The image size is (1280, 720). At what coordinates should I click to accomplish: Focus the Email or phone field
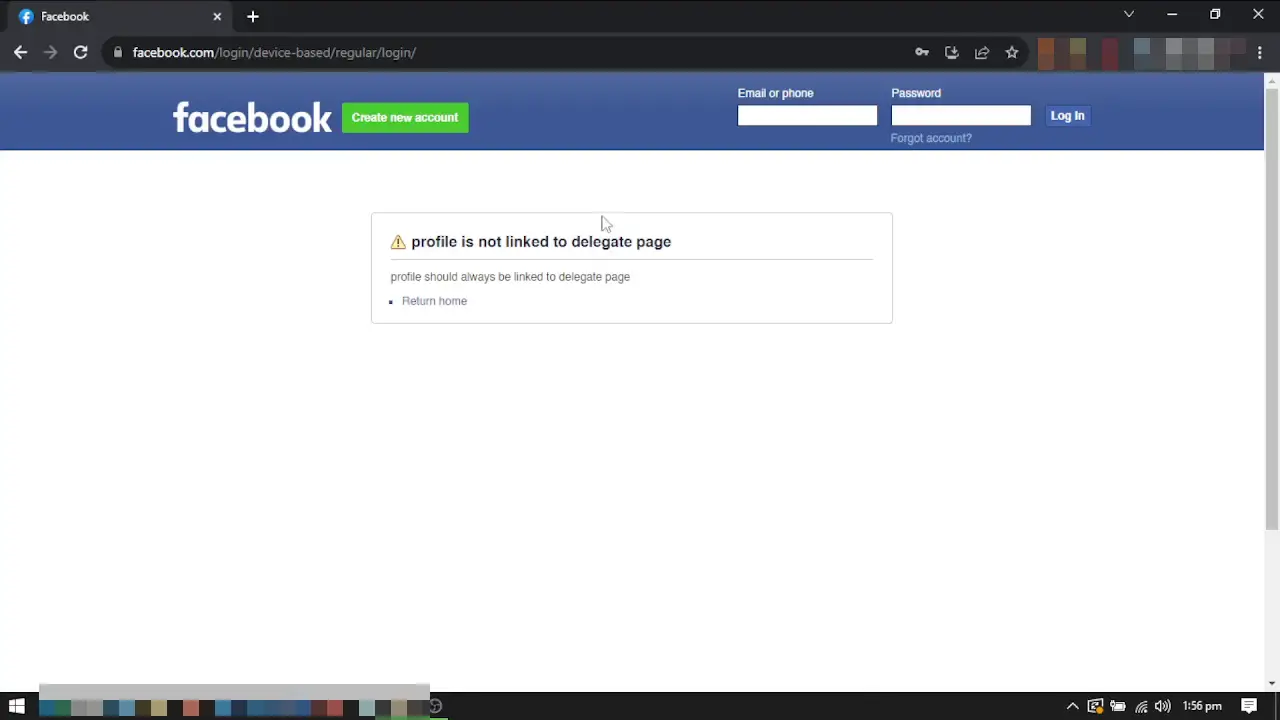pyautogui.click(x=807, y=116)
